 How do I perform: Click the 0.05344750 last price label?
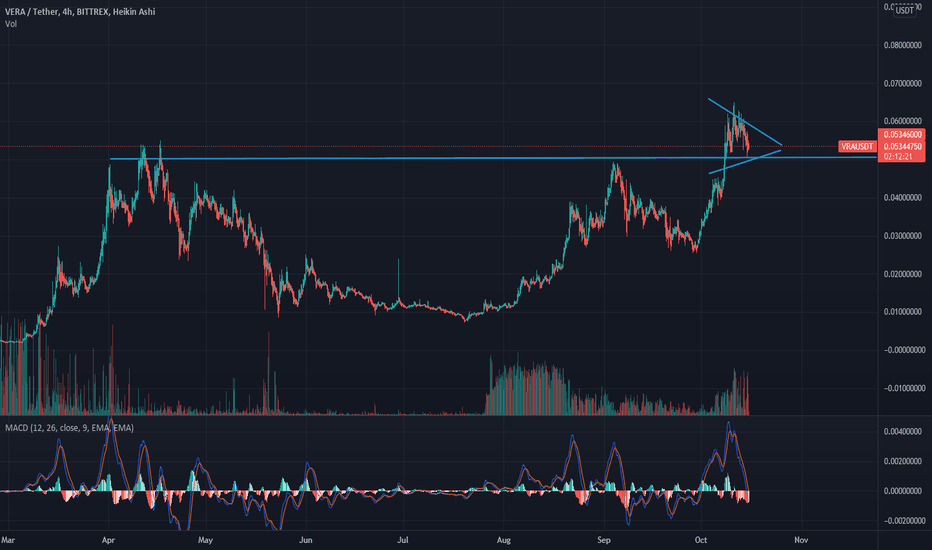tap(902, 146)
